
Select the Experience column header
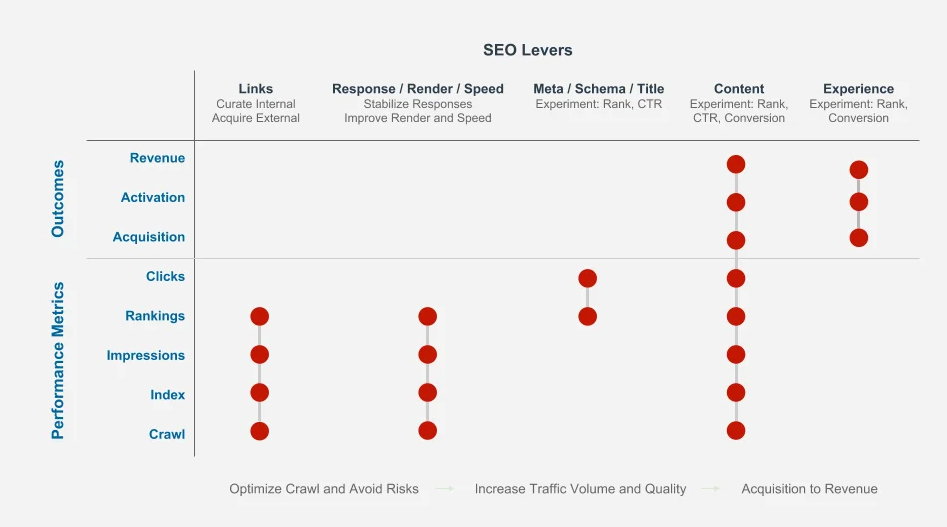pyautogui.click(x=858, y=89)
